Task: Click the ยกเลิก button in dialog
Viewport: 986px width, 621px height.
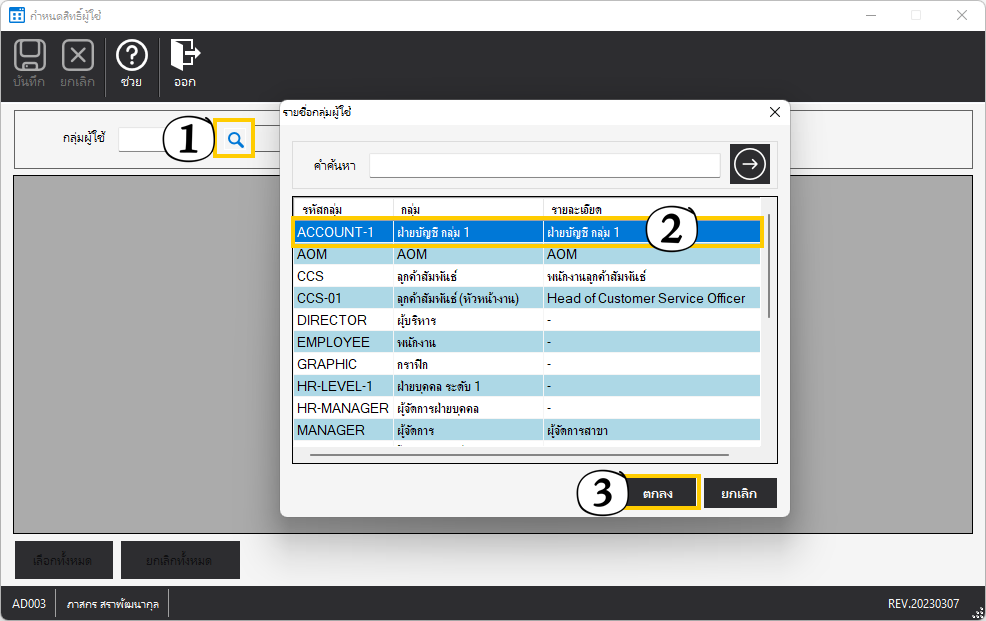Action: tap(740, 494)
